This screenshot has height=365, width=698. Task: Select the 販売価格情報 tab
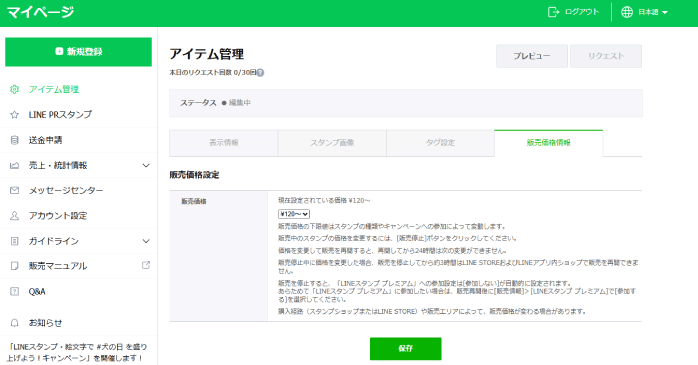click(x=548, y=143)
